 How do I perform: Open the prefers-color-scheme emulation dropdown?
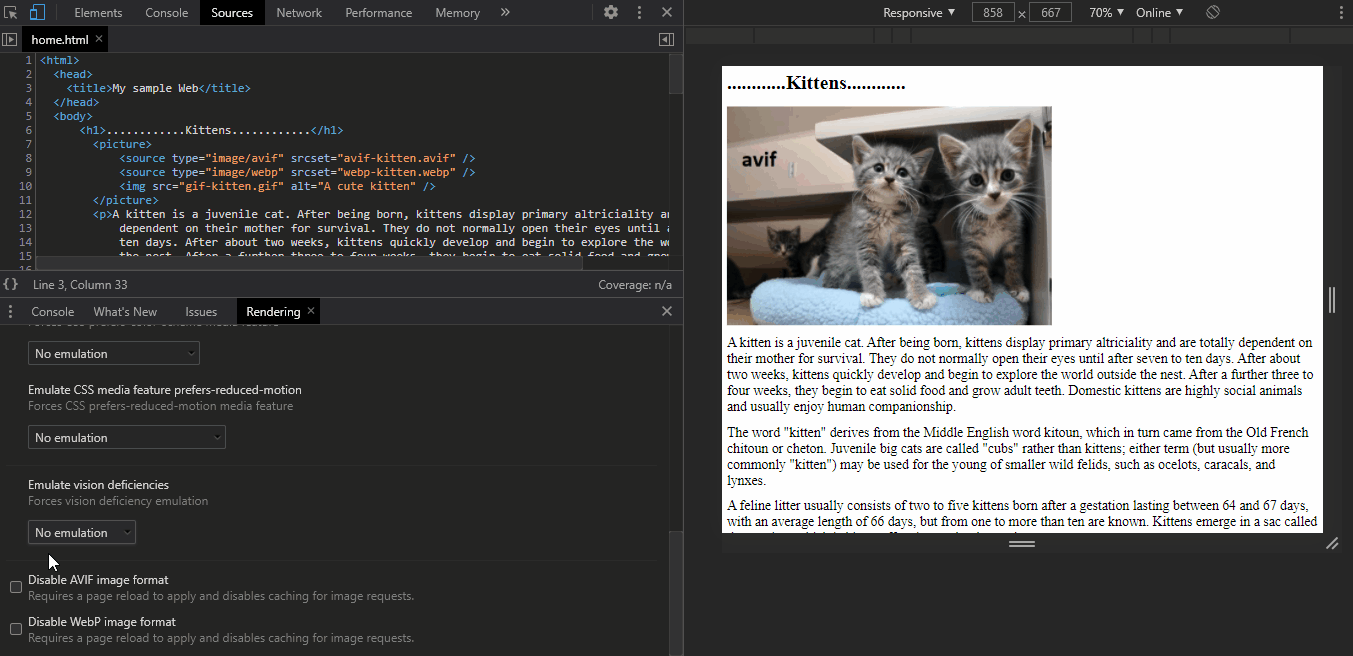114,354
